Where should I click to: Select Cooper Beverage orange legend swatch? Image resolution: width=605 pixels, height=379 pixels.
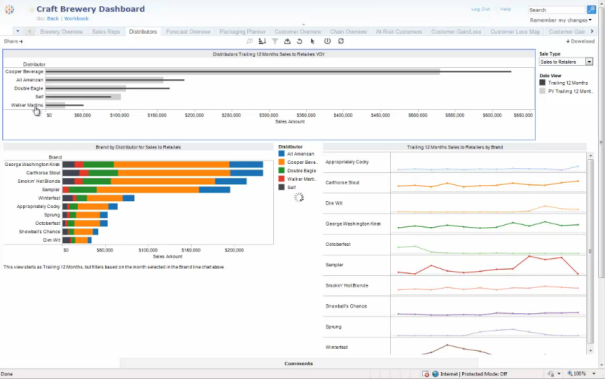click(x=281, y=162)
